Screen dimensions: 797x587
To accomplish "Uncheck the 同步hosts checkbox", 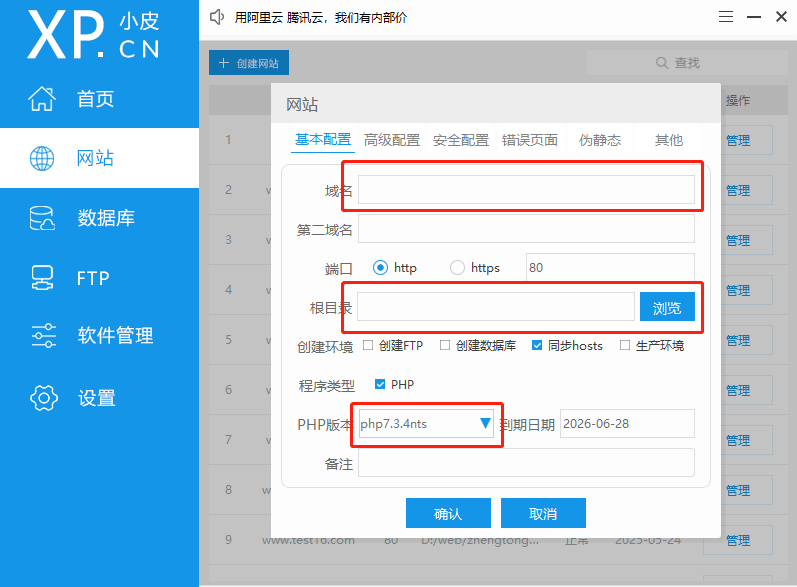I will click(537, 346).
